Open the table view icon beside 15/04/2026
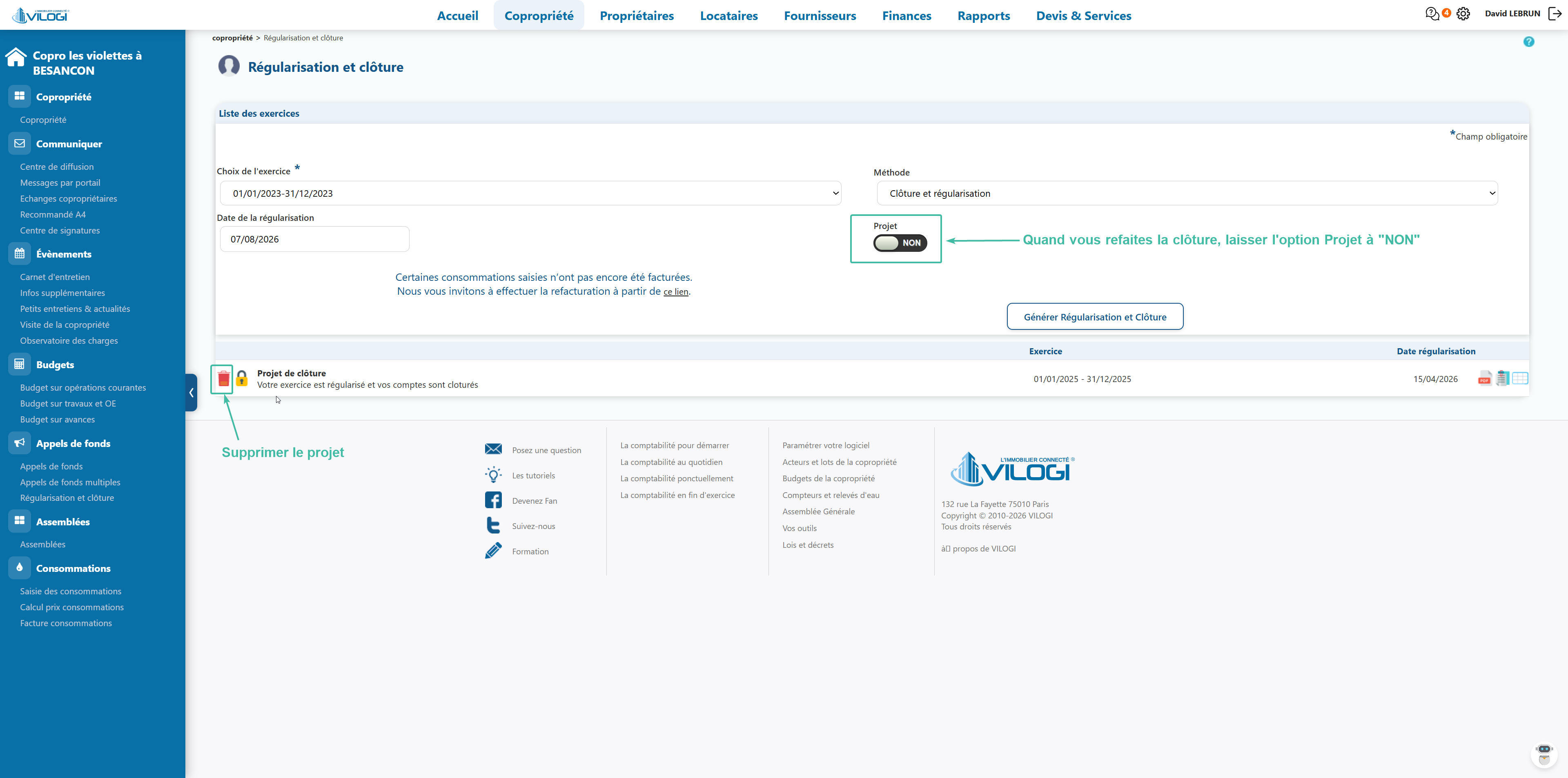This screenshot has height=778, width=1568. click(x=1520, y=378)
